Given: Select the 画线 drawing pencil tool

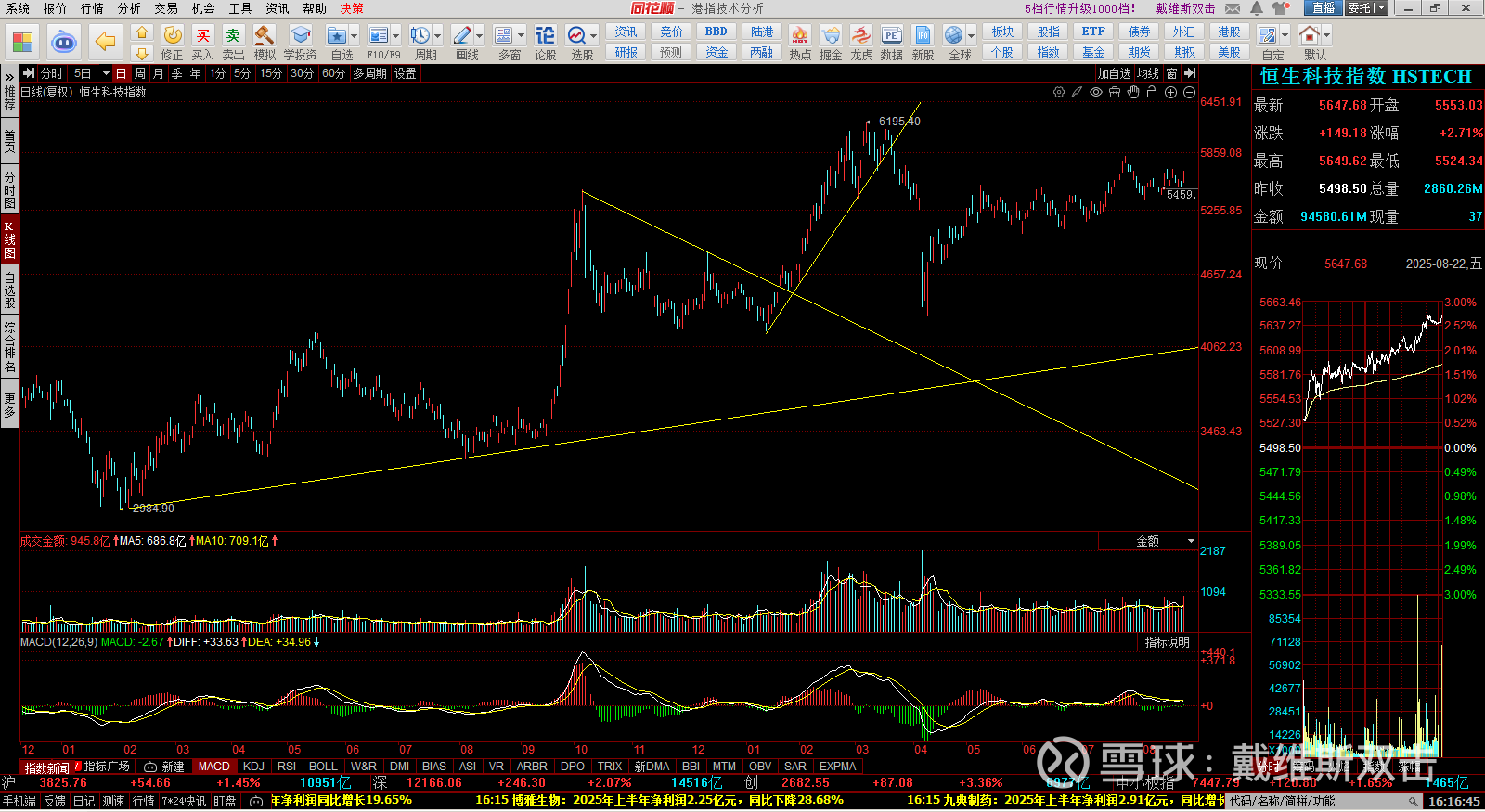Looking at the screenshot, I should tap(462, 35).
